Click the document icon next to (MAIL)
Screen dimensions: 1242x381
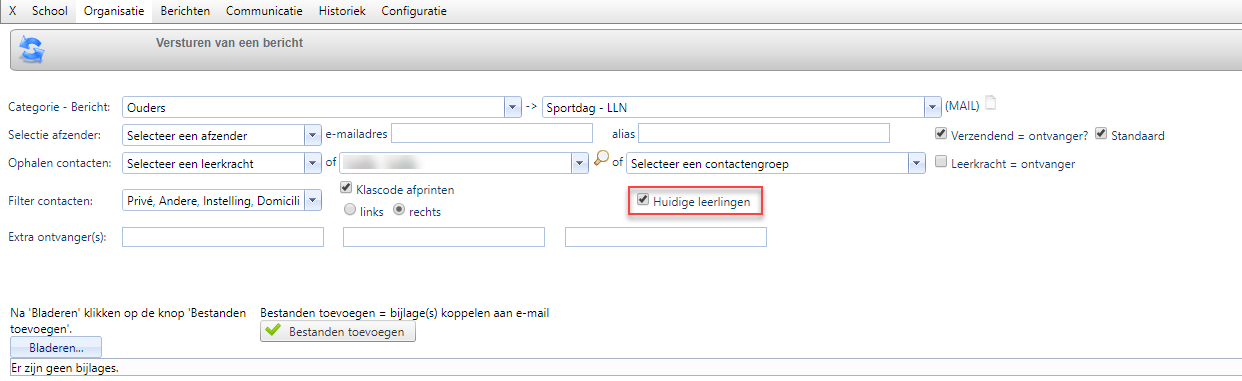tap(991, 103)
